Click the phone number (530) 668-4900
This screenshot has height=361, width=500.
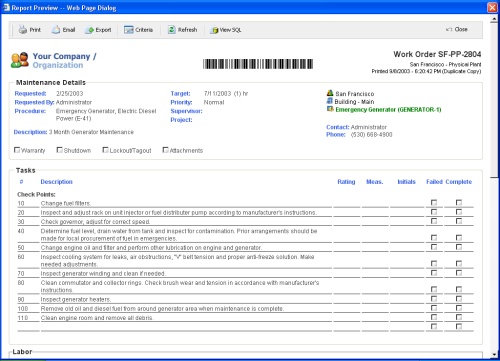pos(371,135)
